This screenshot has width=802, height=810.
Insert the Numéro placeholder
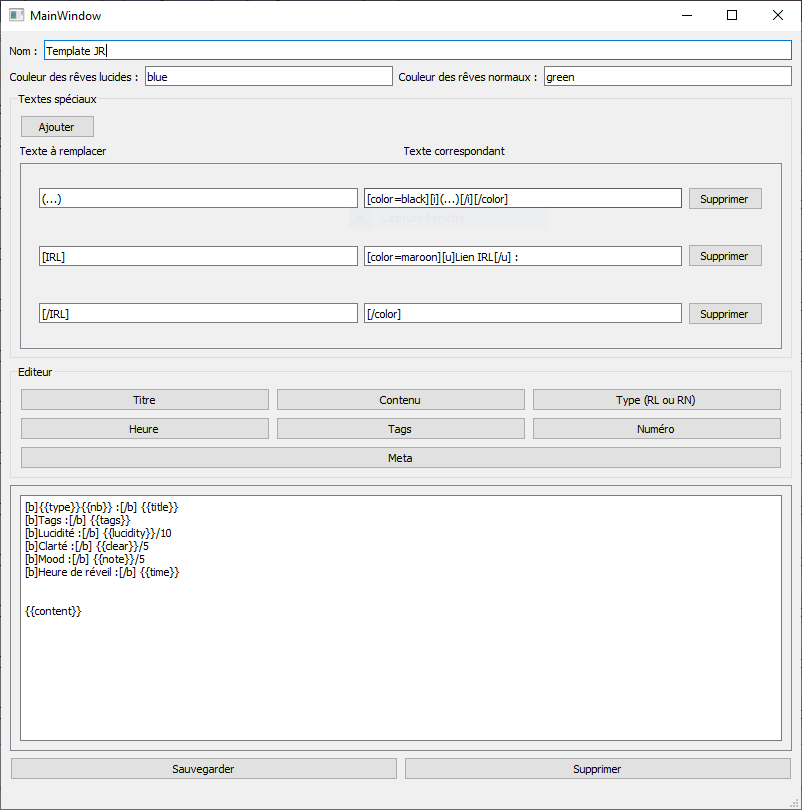(x=656, y=429)
